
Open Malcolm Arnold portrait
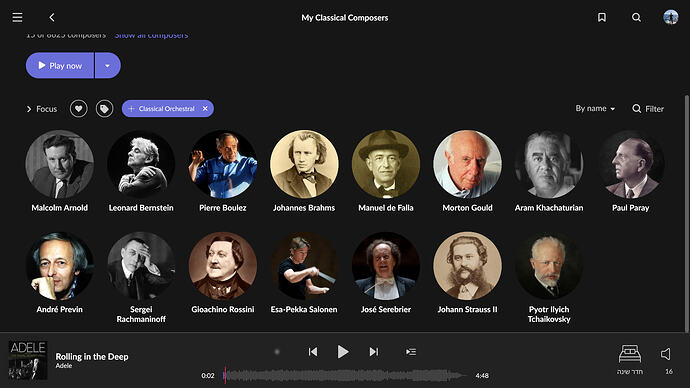[59, 164]
